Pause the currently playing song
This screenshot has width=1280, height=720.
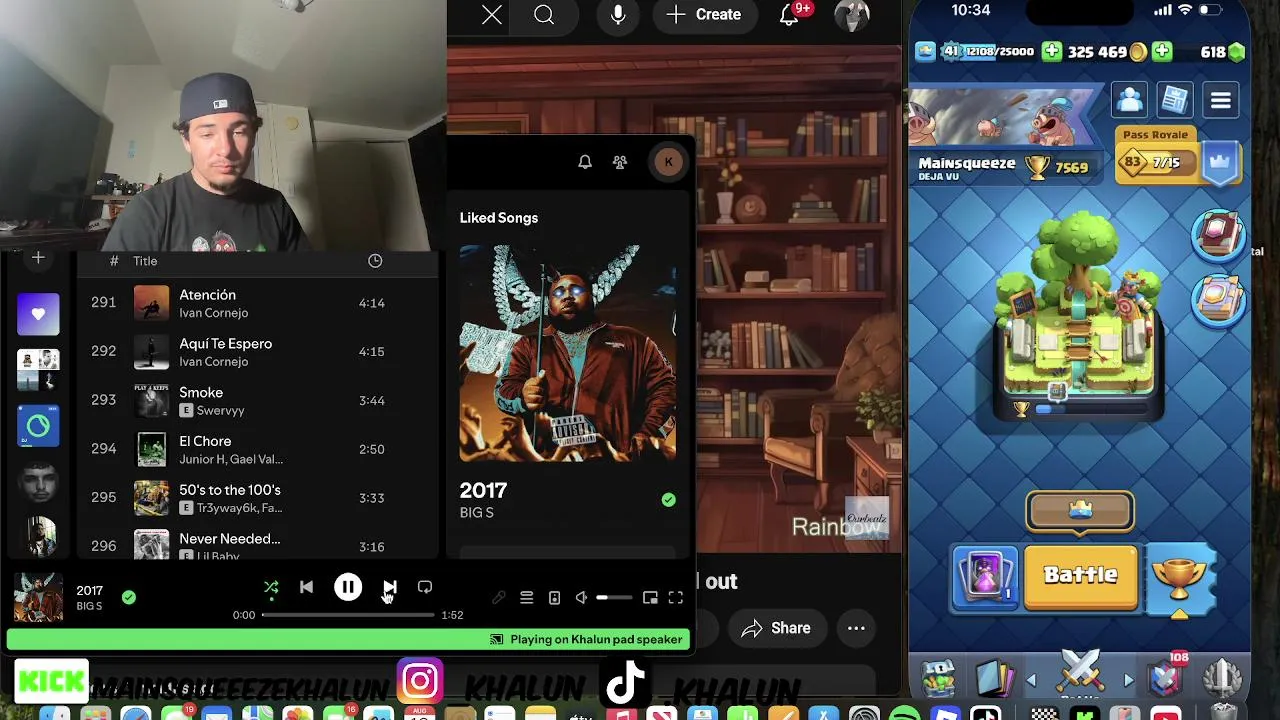pos(348,588)
